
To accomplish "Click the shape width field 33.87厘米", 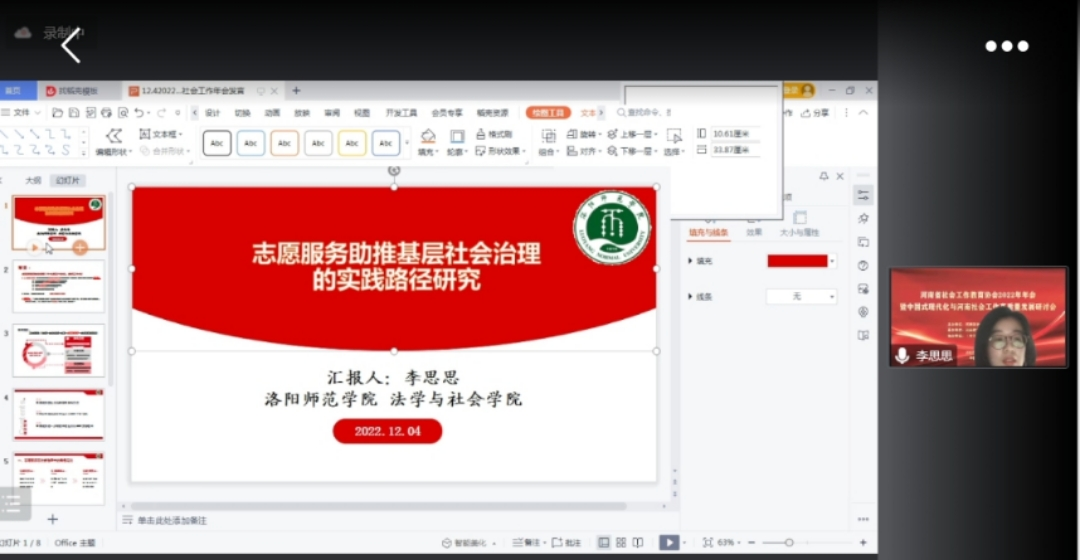I will coord(734,150).
